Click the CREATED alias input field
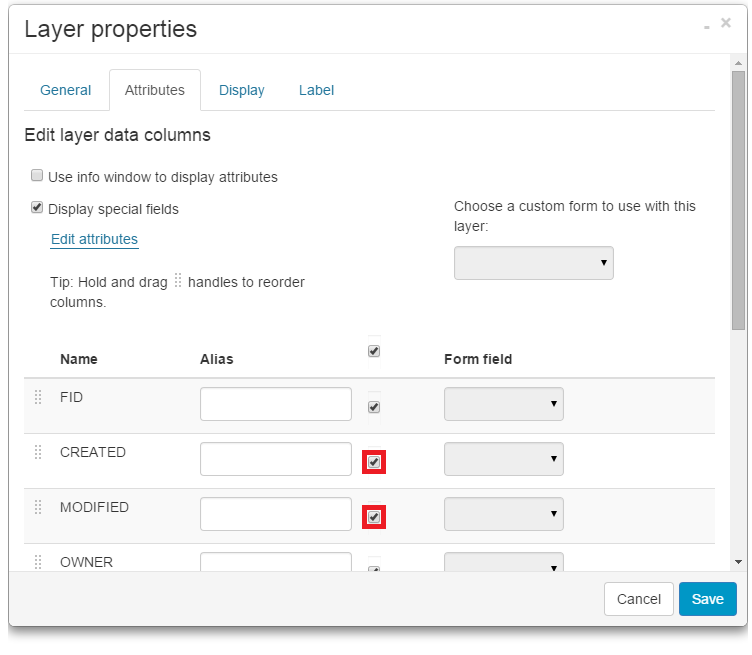Screen dimensions: 752x655 276,459
